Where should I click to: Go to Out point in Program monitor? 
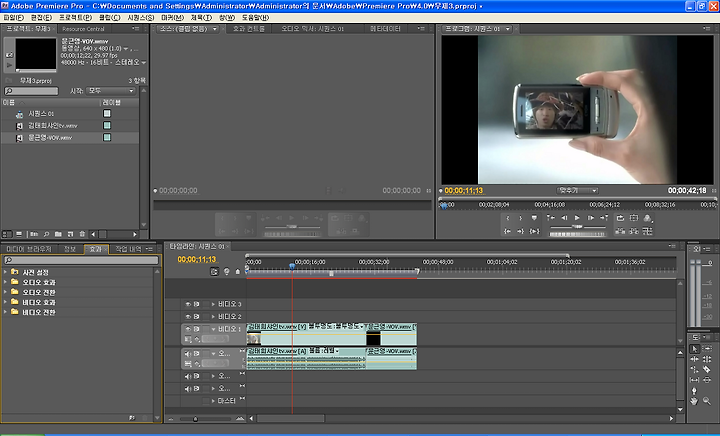click(520, 231)
